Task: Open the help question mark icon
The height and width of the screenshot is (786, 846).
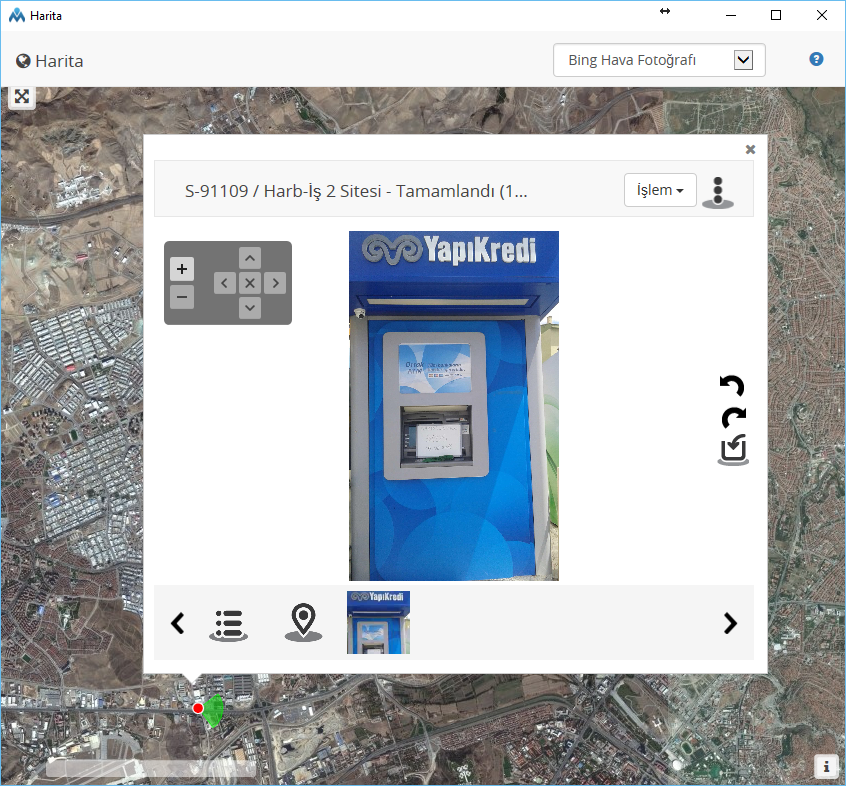Action: [x=816, y=59]
